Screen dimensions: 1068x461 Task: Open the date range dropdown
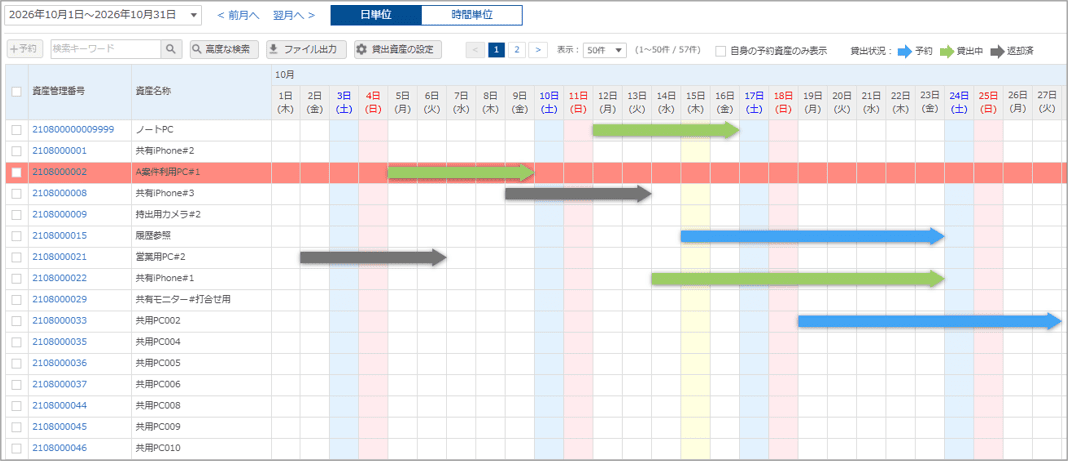point(103,14)
